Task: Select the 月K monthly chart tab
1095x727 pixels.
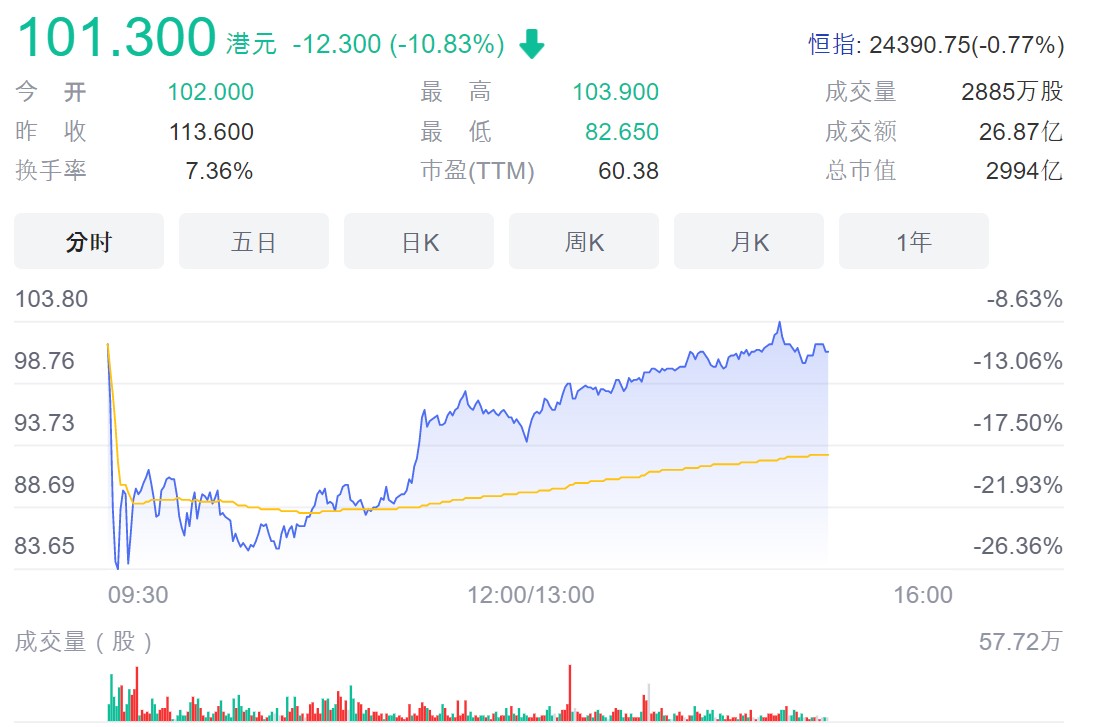Action: (x=749, y=241)
